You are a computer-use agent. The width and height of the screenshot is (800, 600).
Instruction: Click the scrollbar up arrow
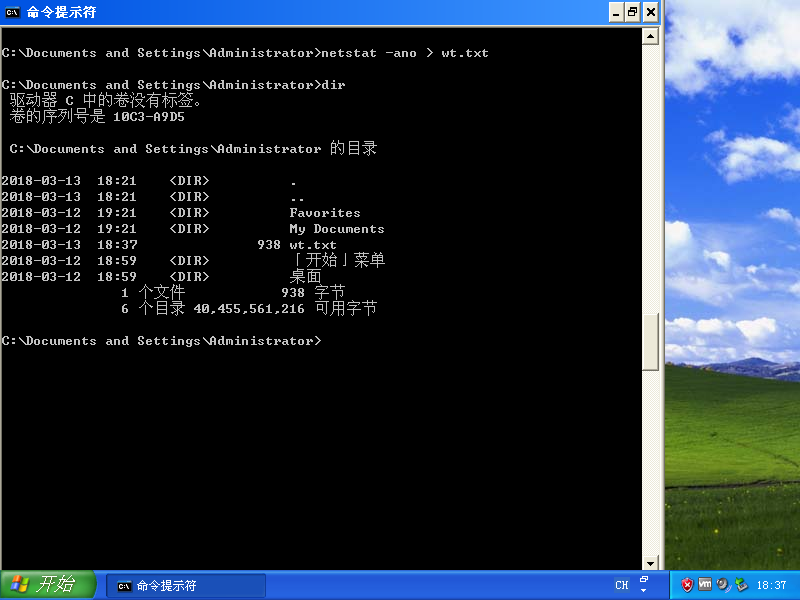click(650, 36)
